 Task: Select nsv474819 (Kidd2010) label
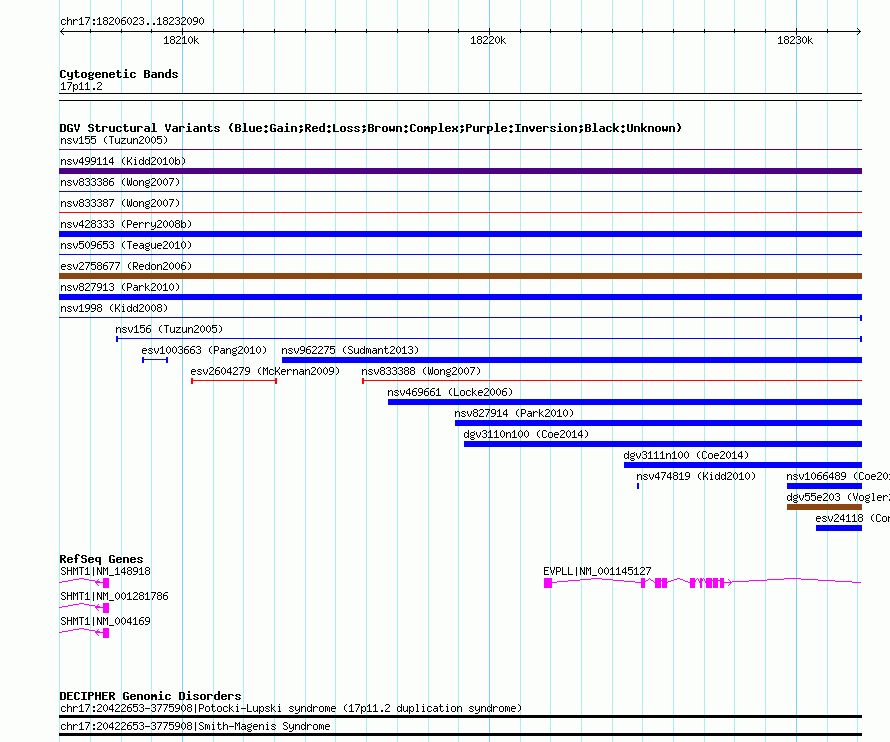coord(696,476)
